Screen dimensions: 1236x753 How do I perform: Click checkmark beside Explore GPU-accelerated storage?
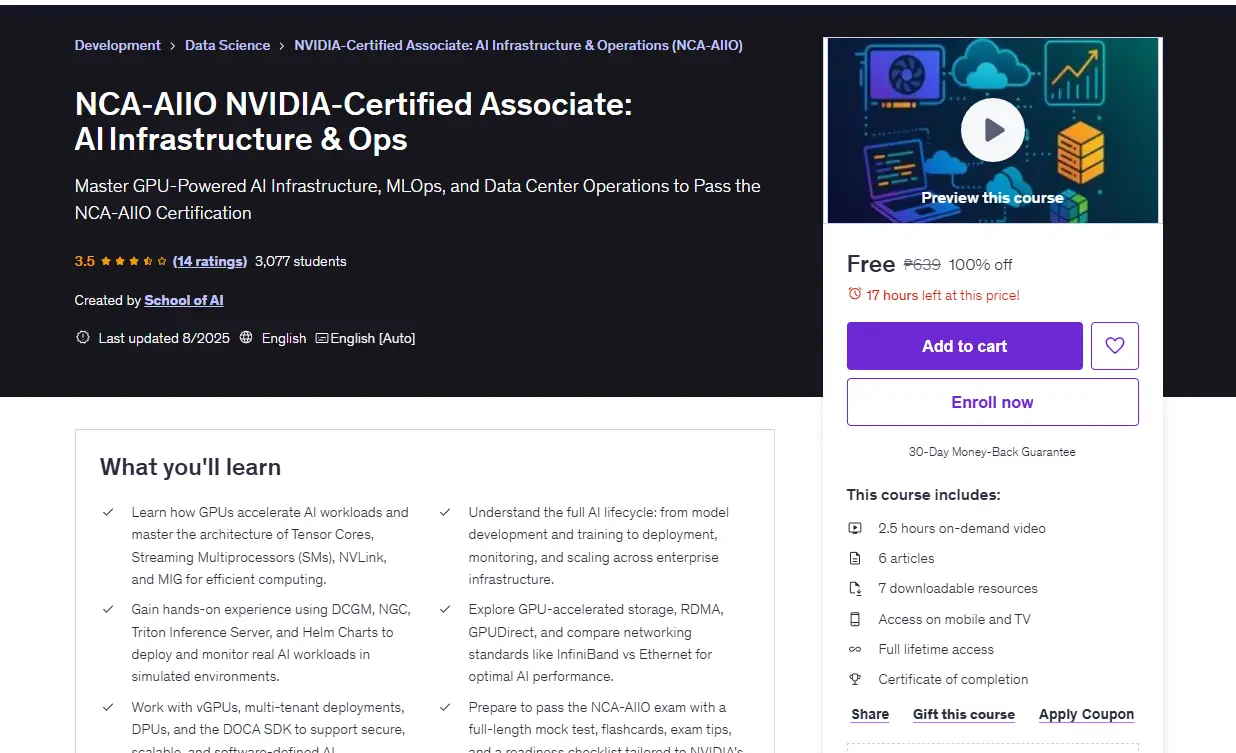[445, 609]
